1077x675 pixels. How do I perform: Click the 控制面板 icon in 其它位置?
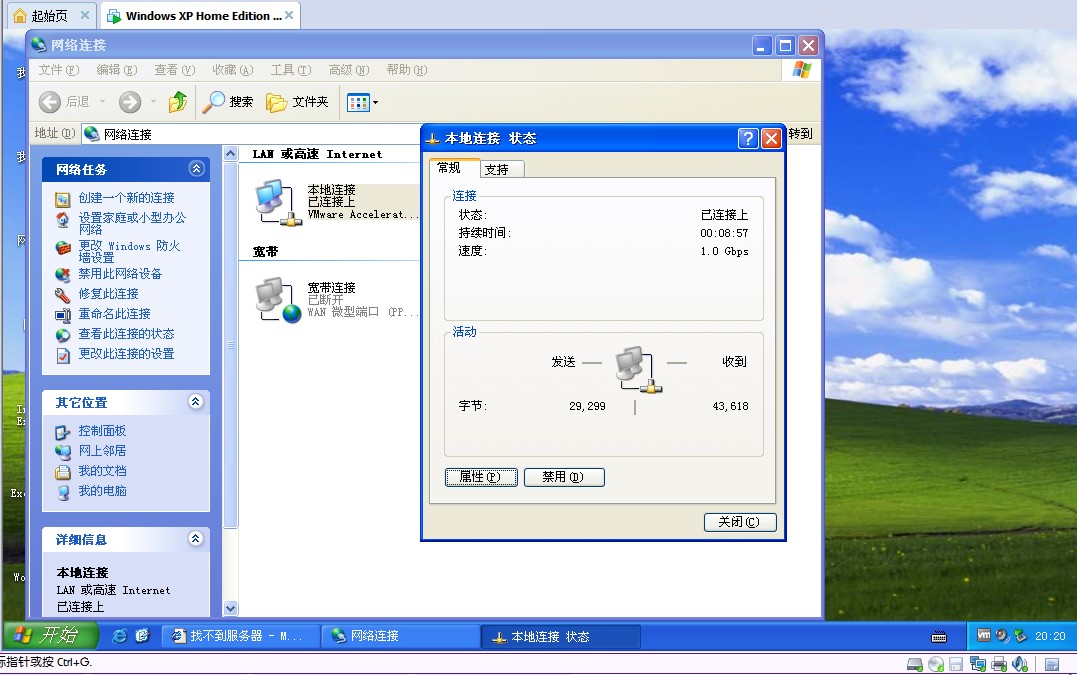pyautogui.click(x=63, y=432)
